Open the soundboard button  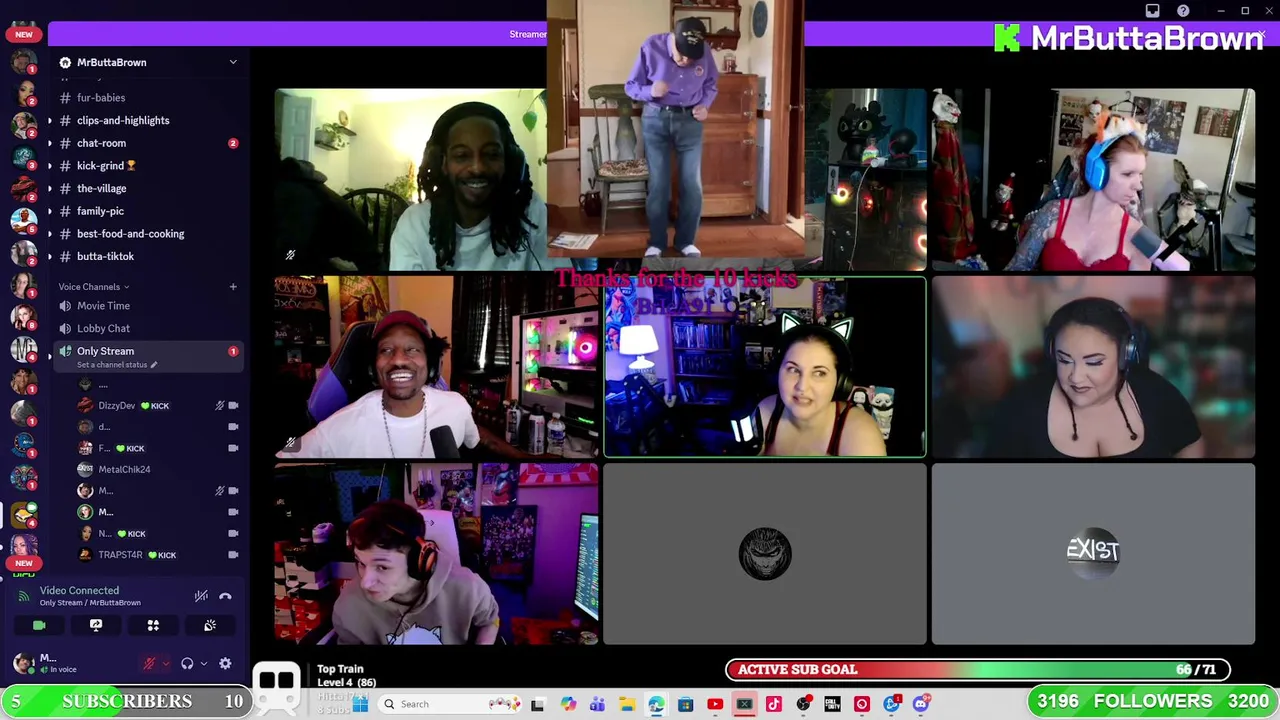(210, 625)
